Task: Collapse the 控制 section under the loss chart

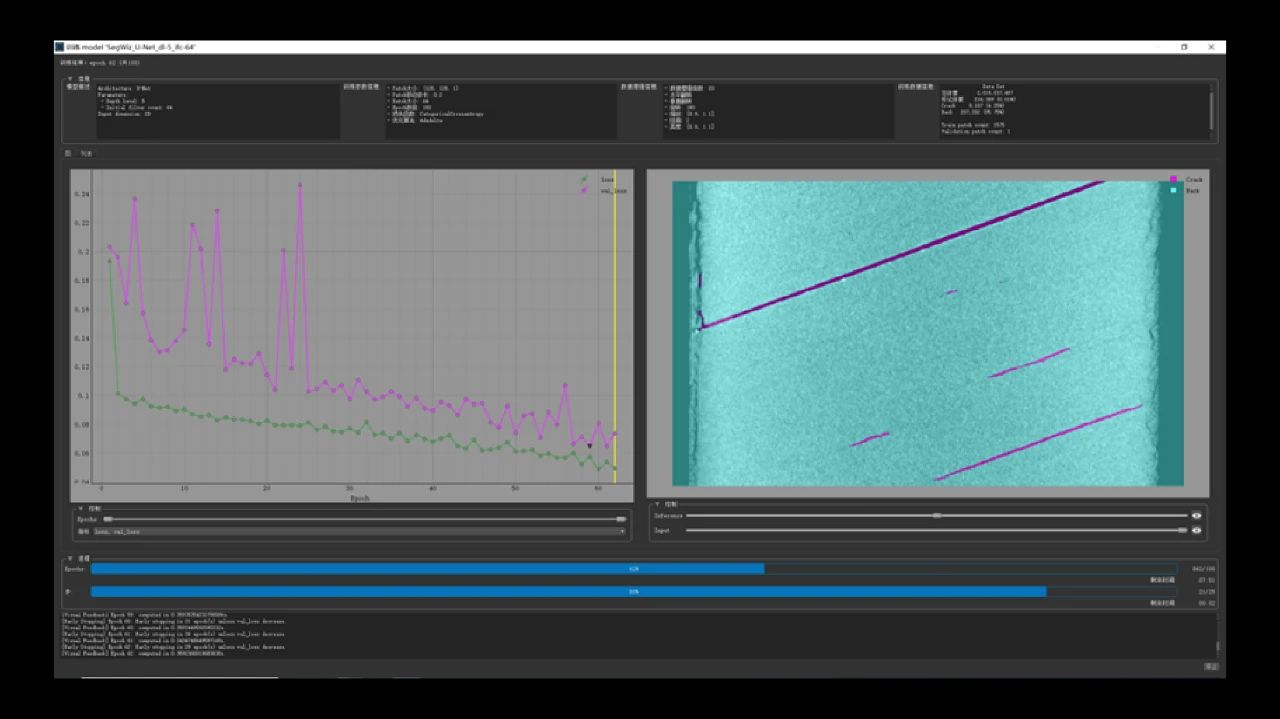Action: point(80,508)
